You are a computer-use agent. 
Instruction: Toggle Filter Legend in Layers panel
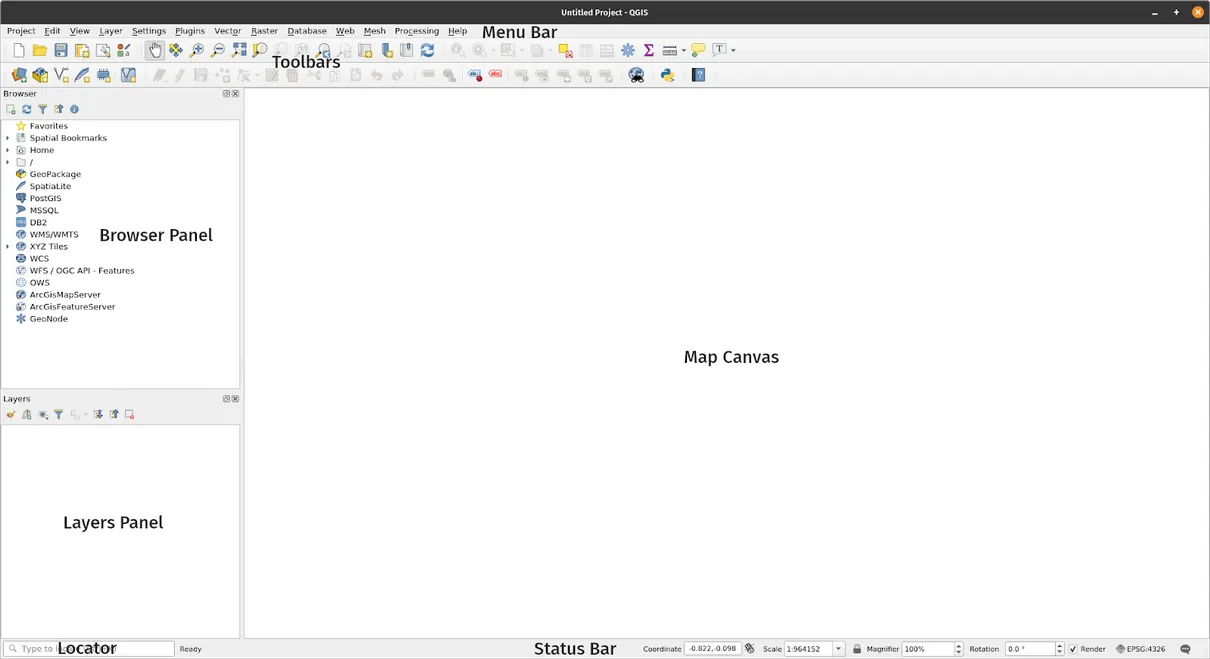click(58, 414)
